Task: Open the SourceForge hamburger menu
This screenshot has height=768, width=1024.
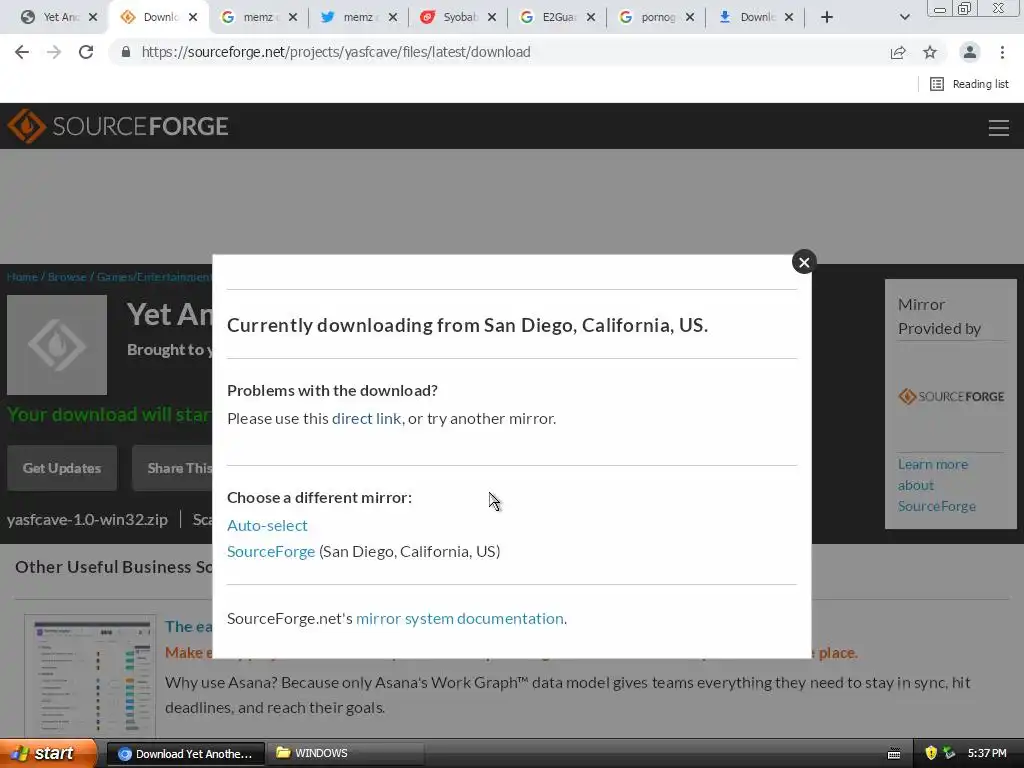Action: click(x=999, y=127)
